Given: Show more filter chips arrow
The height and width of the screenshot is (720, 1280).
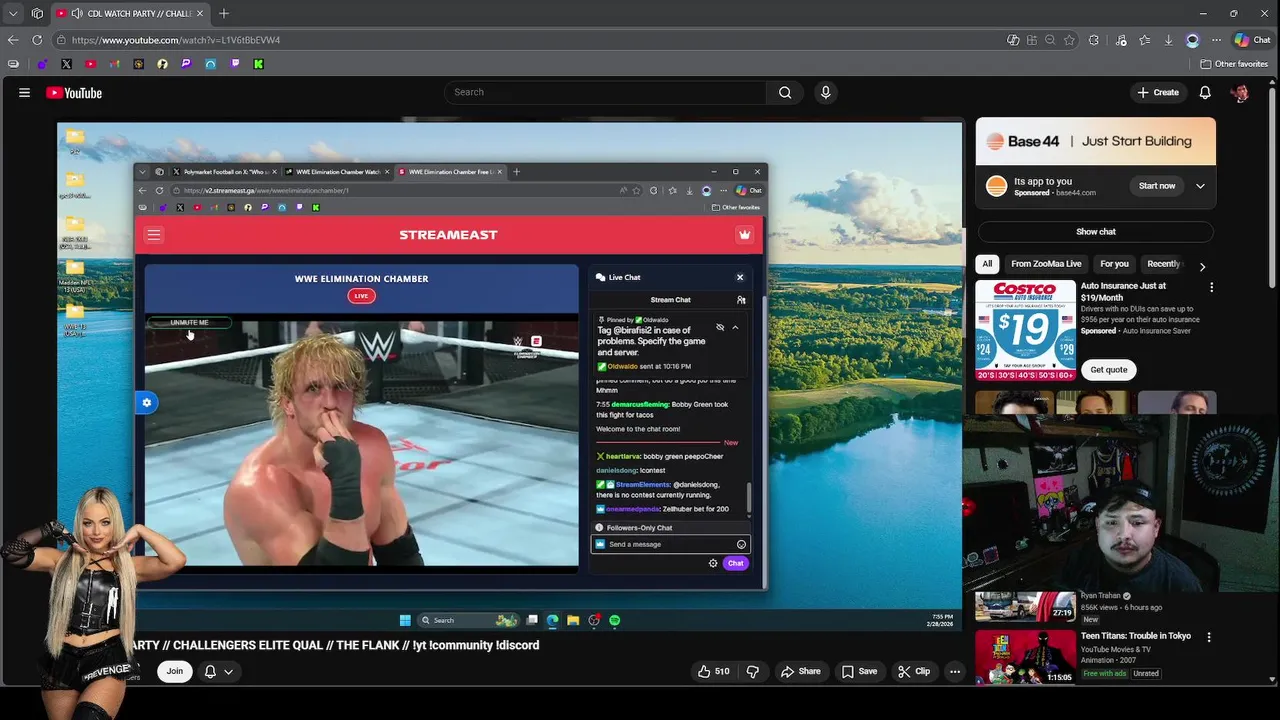Looking at the screenshot, I should tap(1202, 267).
